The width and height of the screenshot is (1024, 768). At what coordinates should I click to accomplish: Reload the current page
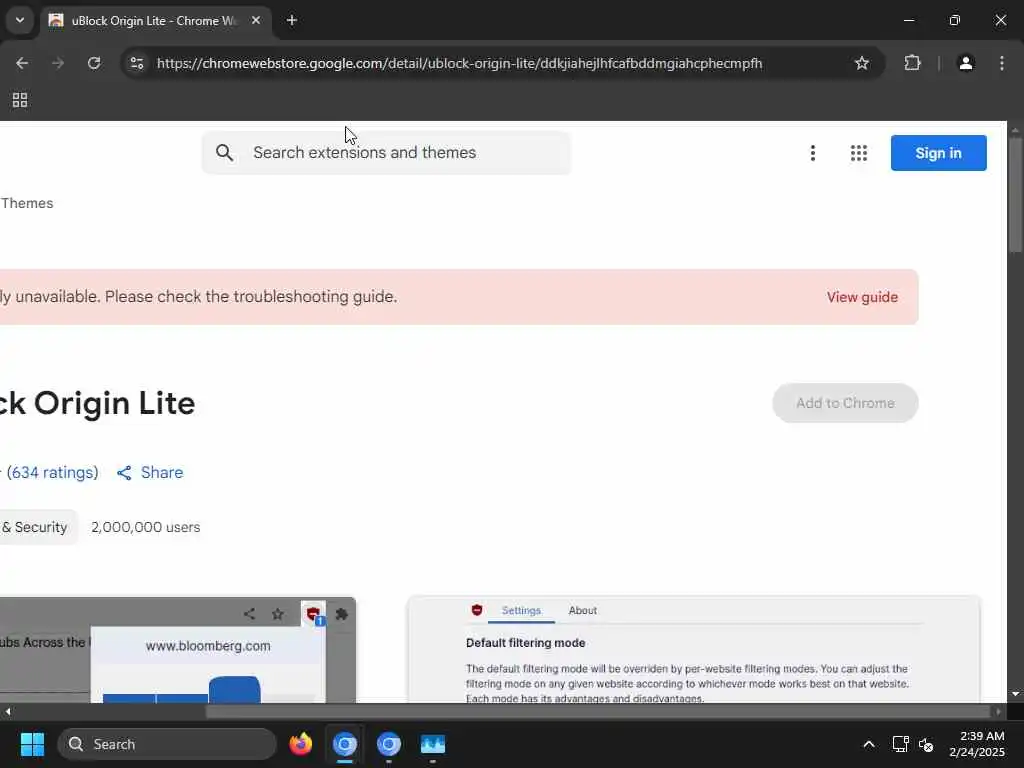pos(94,63)
